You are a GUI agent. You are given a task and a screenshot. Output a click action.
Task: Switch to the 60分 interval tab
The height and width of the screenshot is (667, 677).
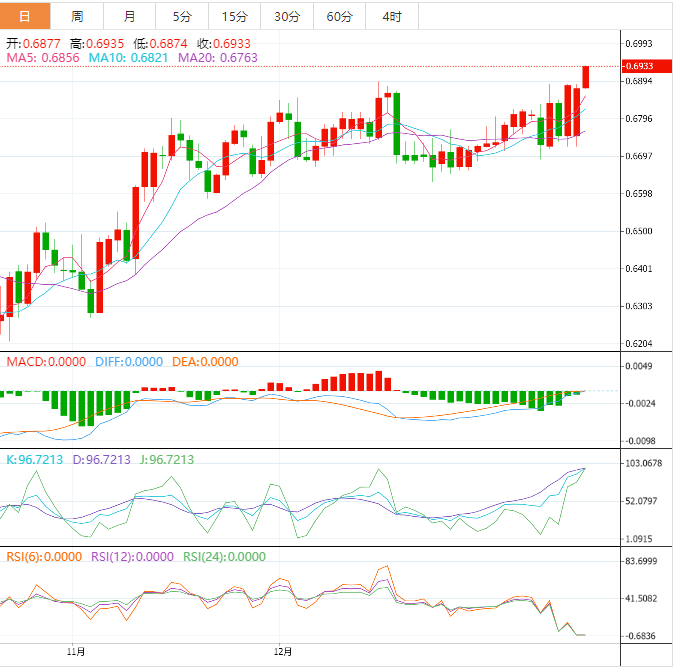pyautogui.click(x=339, y=16)
